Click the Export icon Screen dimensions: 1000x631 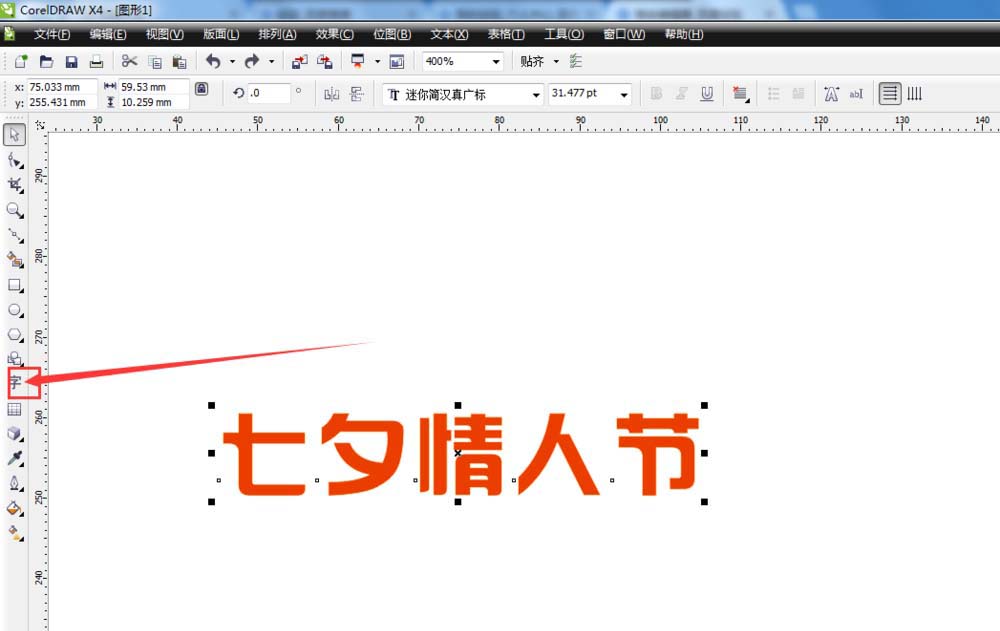point(325,61)
